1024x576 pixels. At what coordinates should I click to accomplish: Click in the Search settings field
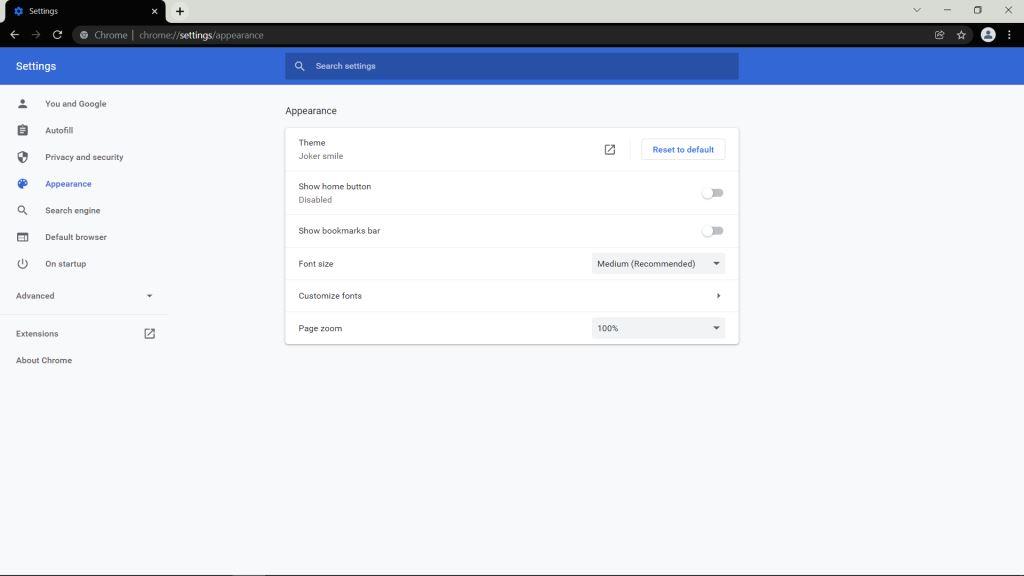click(511, 66)
